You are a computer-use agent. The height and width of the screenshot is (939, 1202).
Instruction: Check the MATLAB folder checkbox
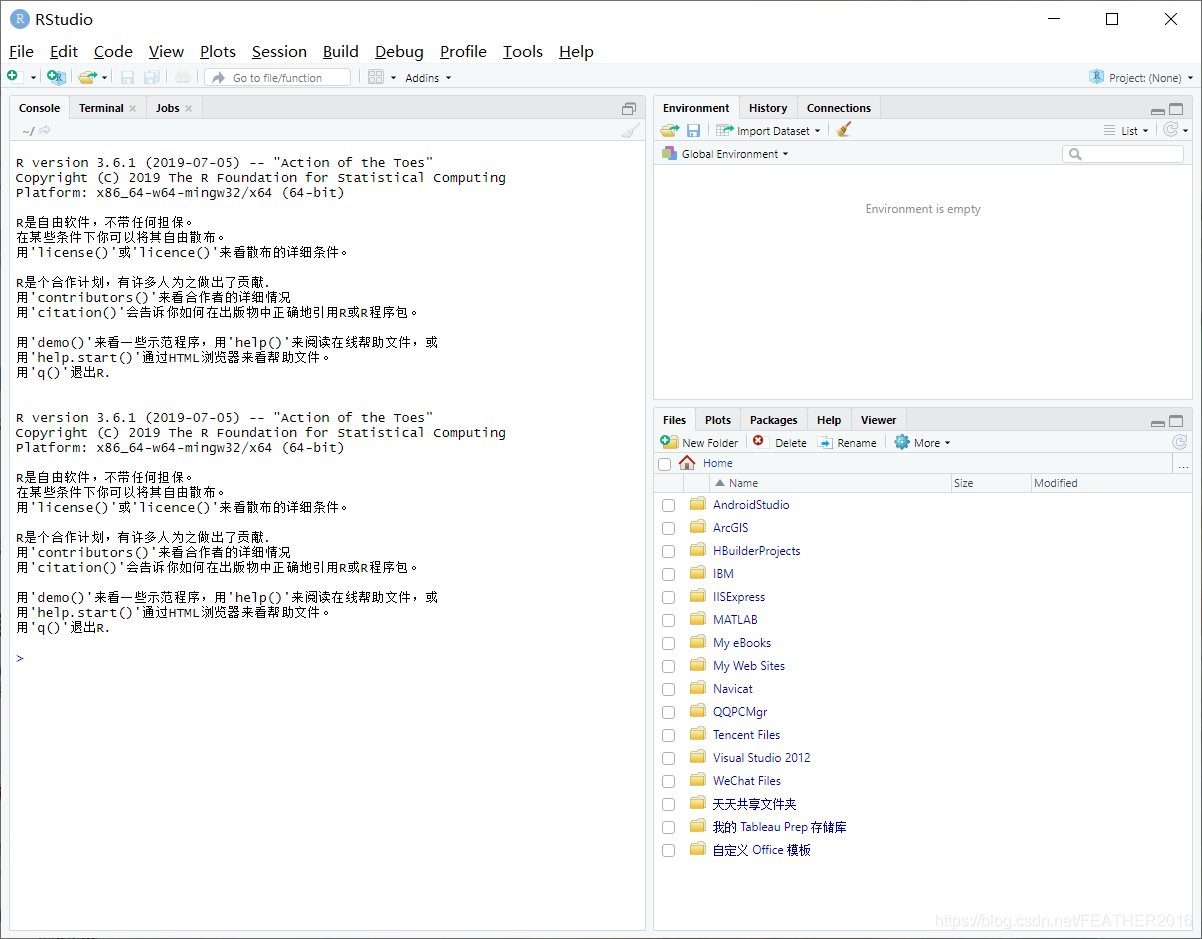[x=668, y=620]
